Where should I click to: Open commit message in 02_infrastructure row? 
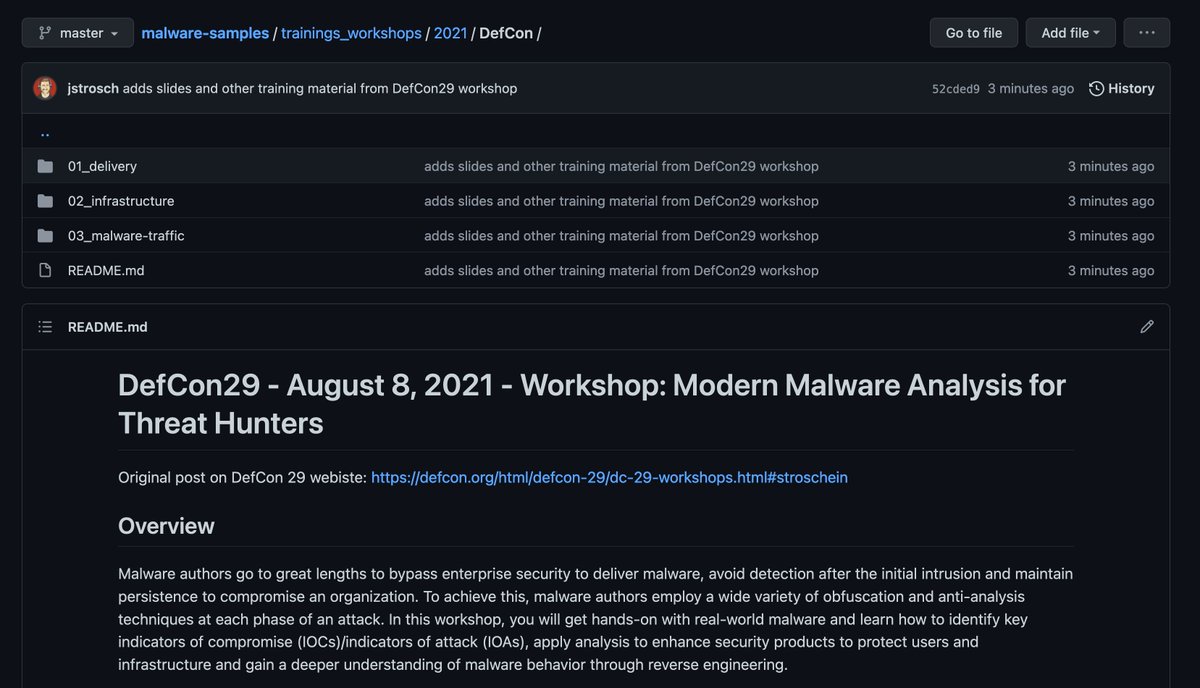point(621,201)
